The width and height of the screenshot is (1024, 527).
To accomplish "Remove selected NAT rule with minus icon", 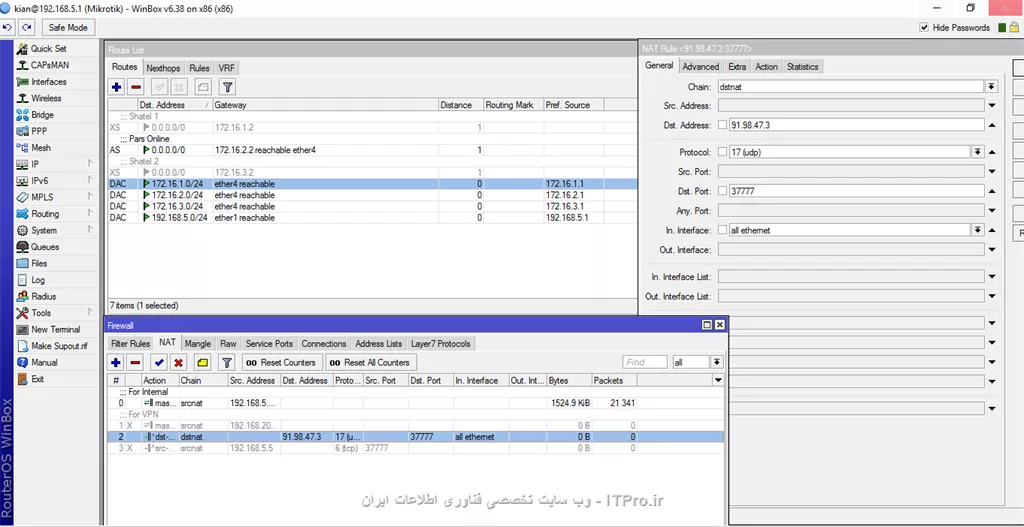I will coord(135,362).
